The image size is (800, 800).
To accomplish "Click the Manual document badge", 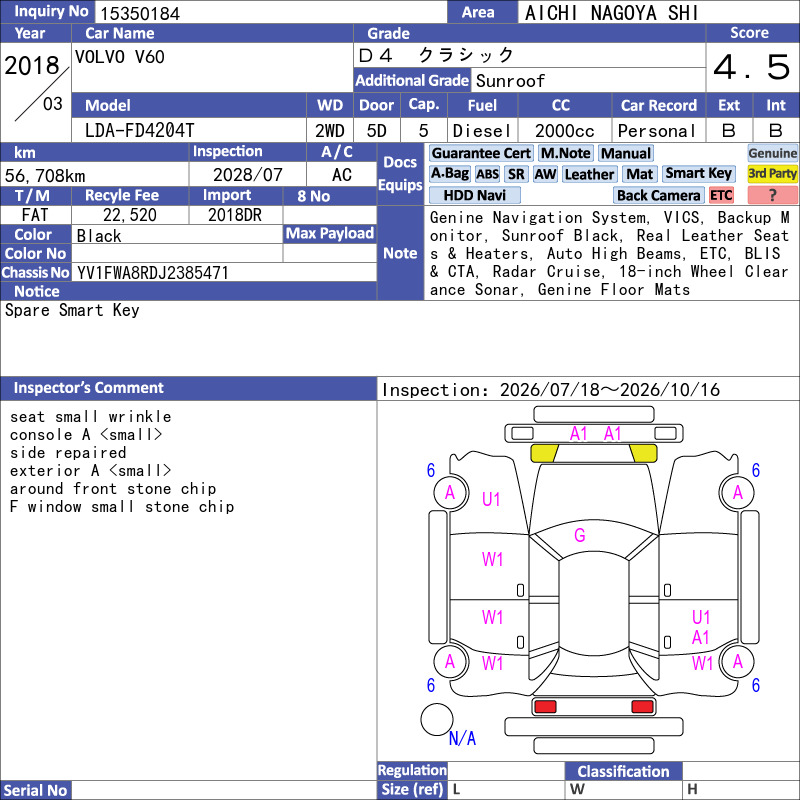I will [626, 153].
